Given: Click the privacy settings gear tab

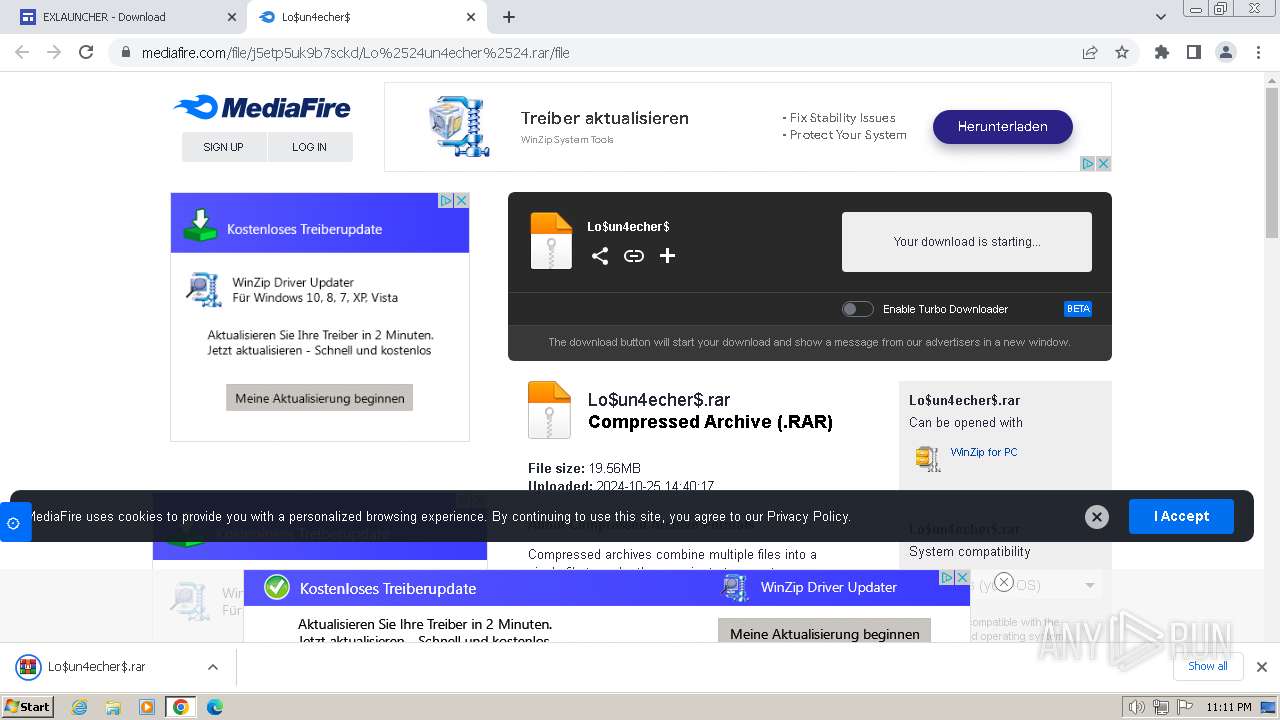Looking at the screenshot, I should coord(14,523).
